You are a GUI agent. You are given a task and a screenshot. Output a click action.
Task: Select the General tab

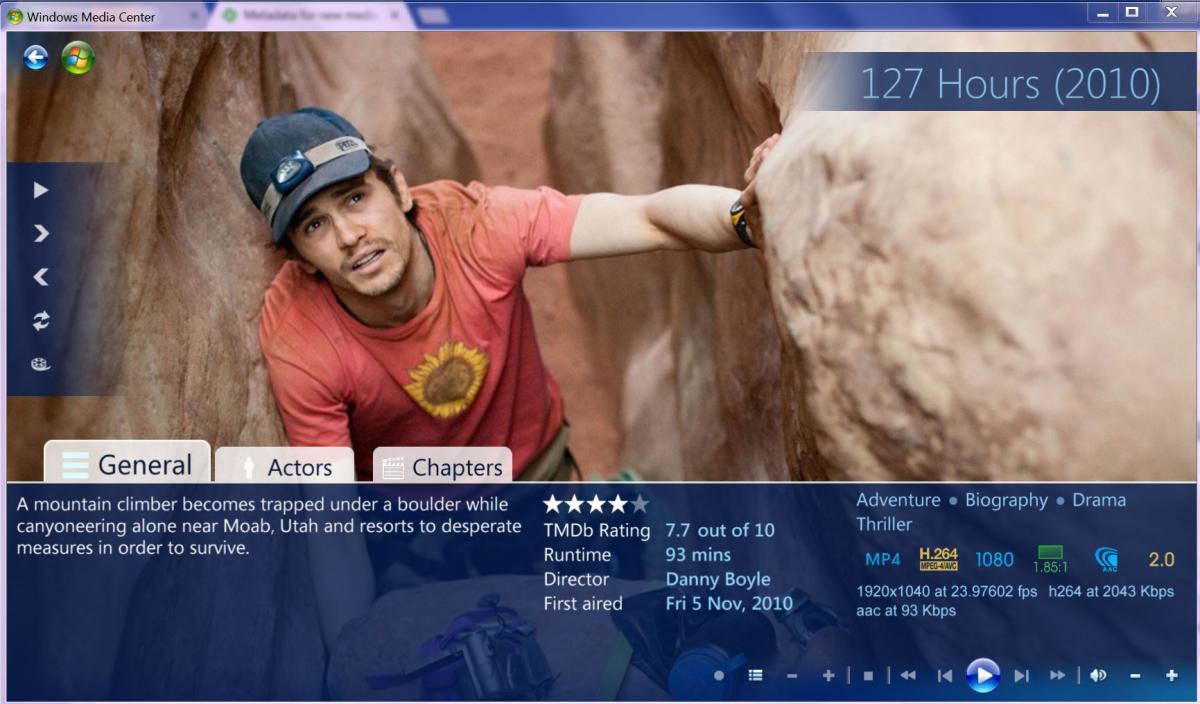[x=127, y=462]
